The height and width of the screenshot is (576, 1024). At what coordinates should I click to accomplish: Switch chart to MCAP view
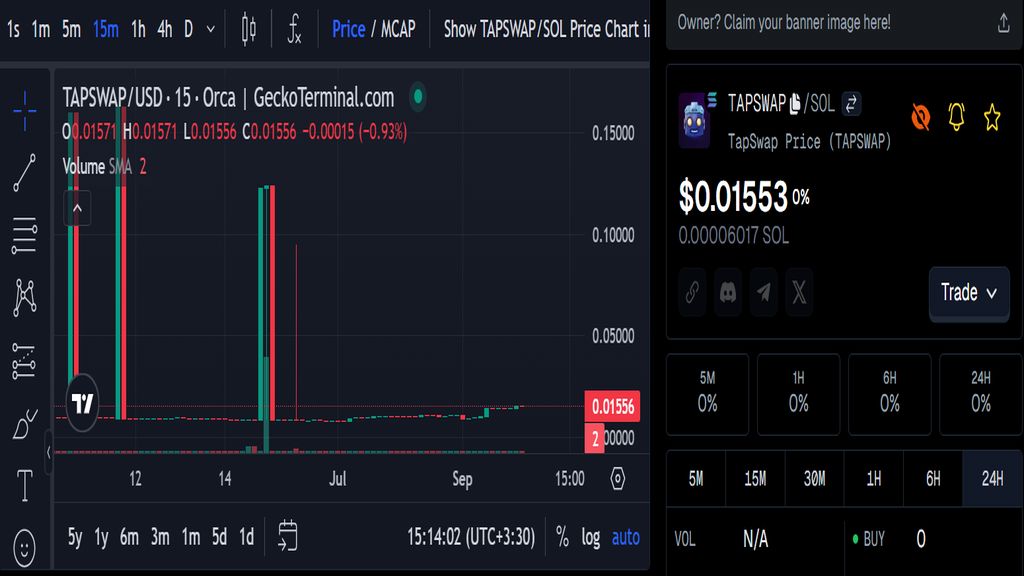398,29
